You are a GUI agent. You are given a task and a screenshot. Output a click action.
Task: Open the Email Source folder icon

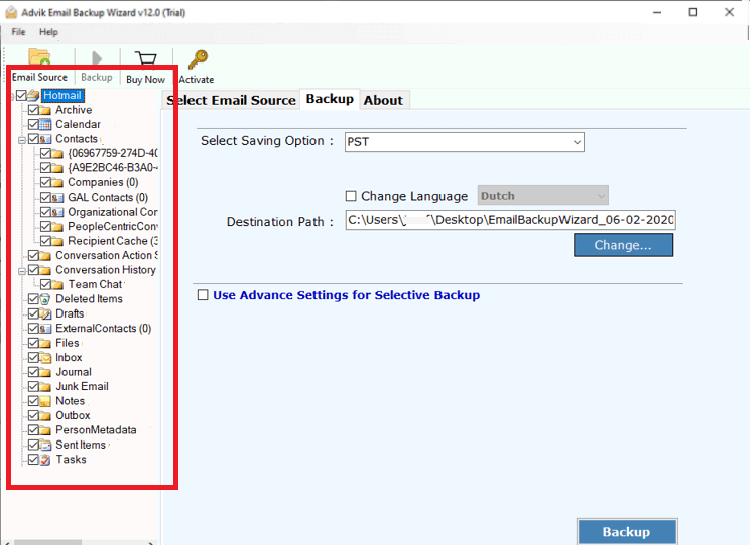[39, 57]
